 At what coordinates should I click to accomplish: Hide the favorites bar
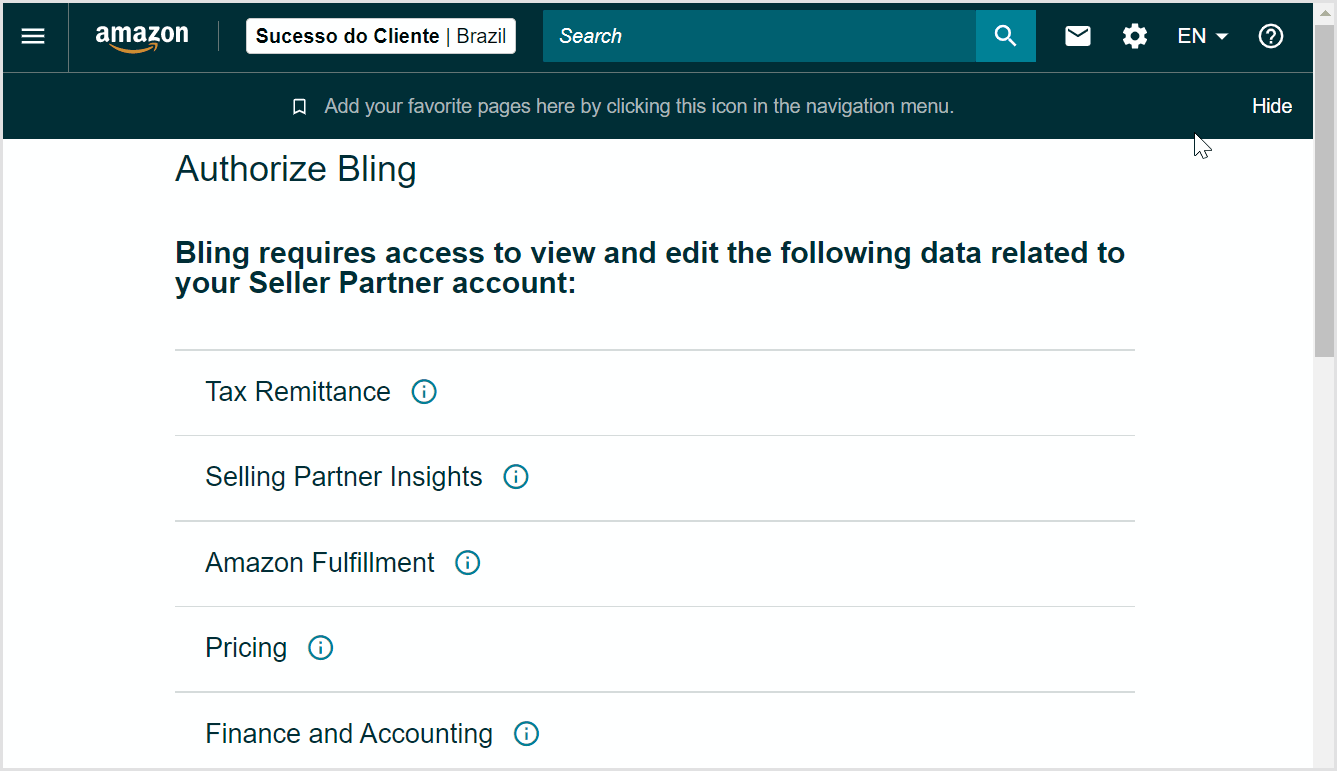(x=1272, y=106)
